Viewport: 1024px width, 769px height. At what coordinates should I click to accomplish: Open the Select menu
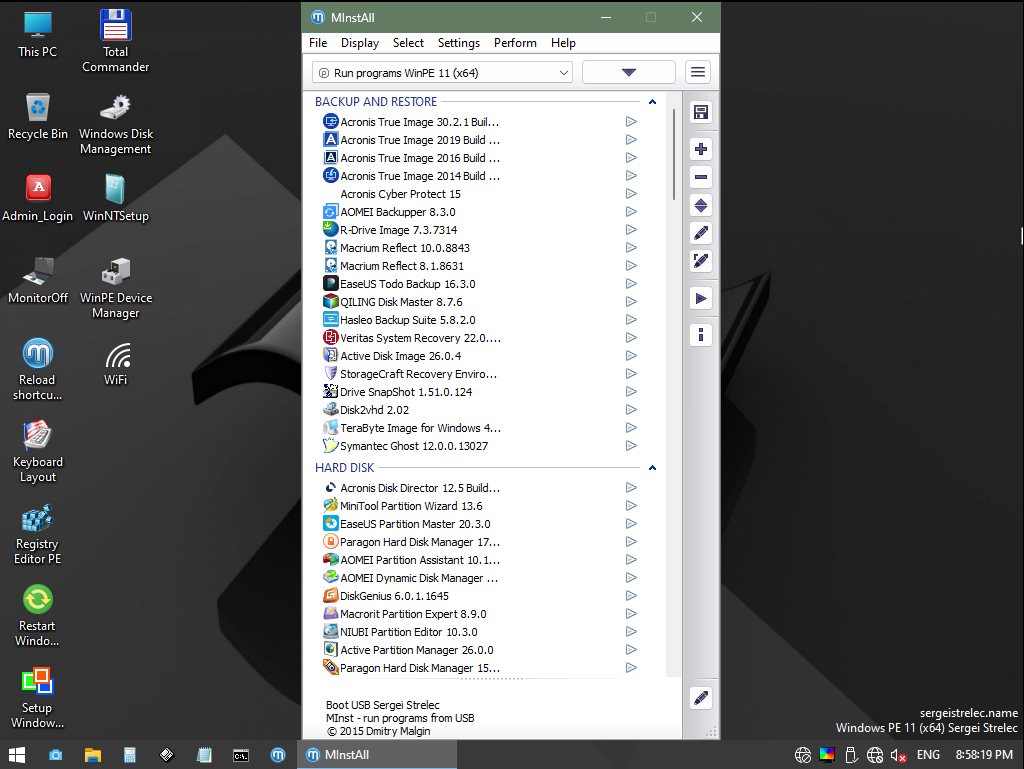click(408, 42)
